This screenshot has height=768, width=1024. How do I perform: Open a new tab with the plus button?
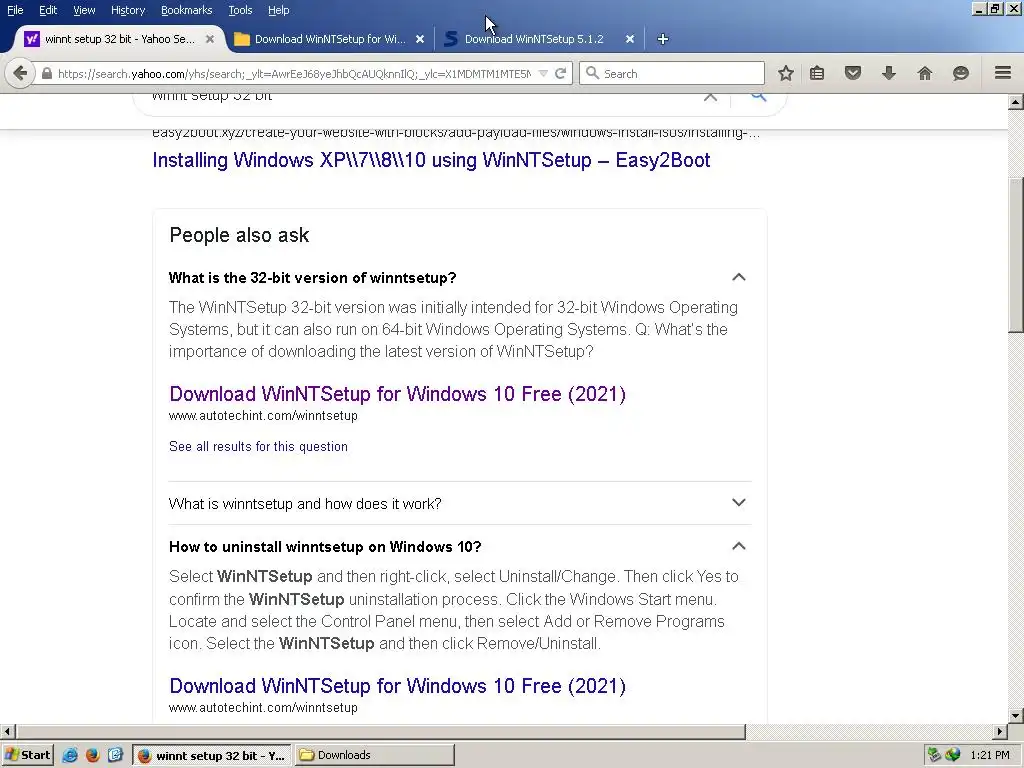point(663,39)
